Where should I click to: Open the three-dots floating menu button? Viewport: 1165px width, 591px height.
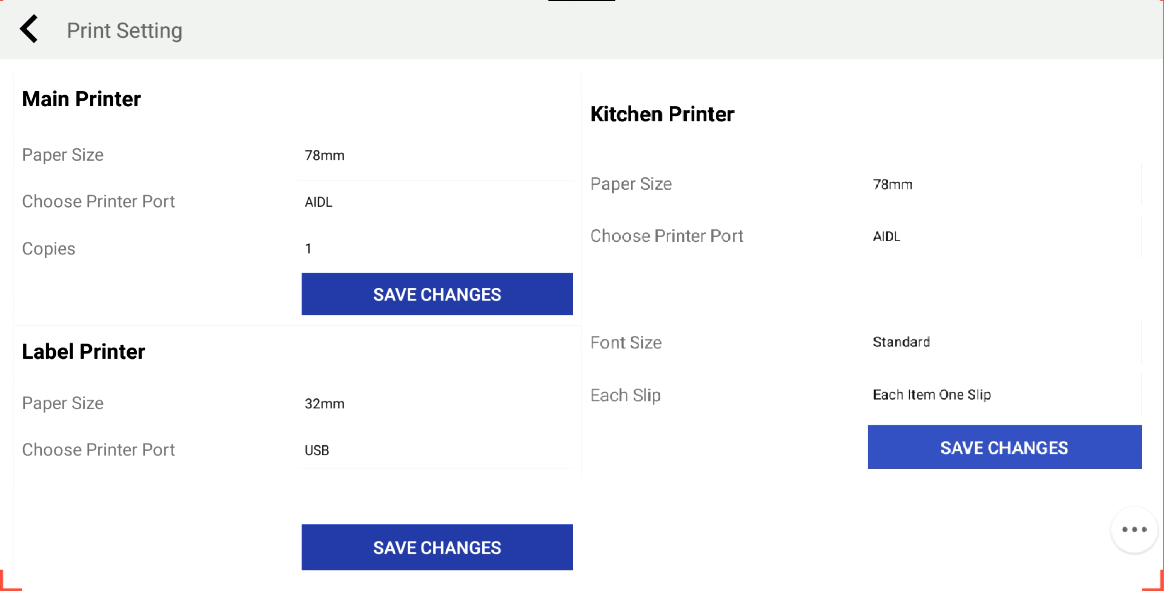[x=1133, y=530]
